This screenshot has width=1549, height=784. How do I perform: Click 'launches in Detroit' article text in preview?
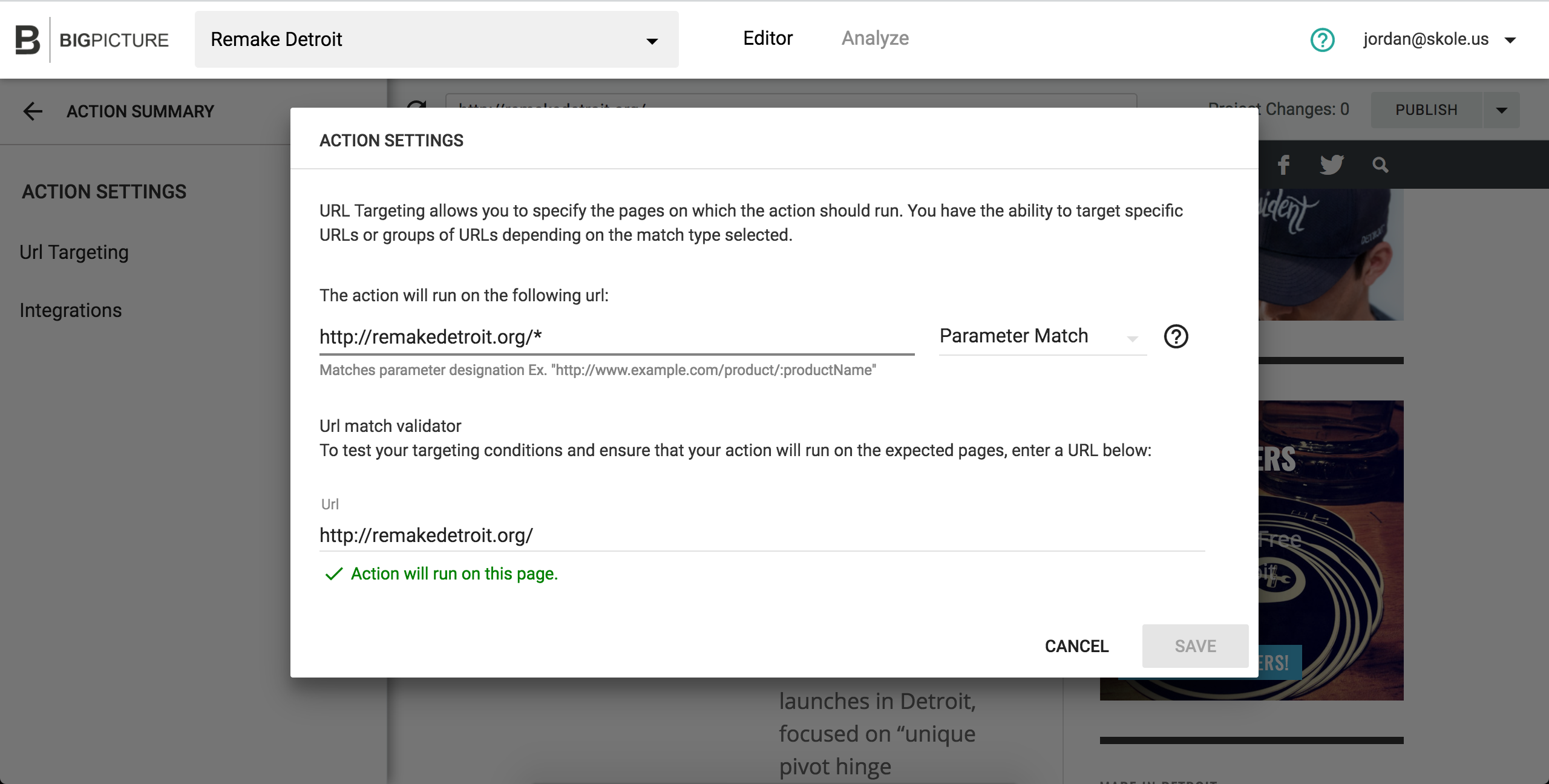tap(877, 701)
